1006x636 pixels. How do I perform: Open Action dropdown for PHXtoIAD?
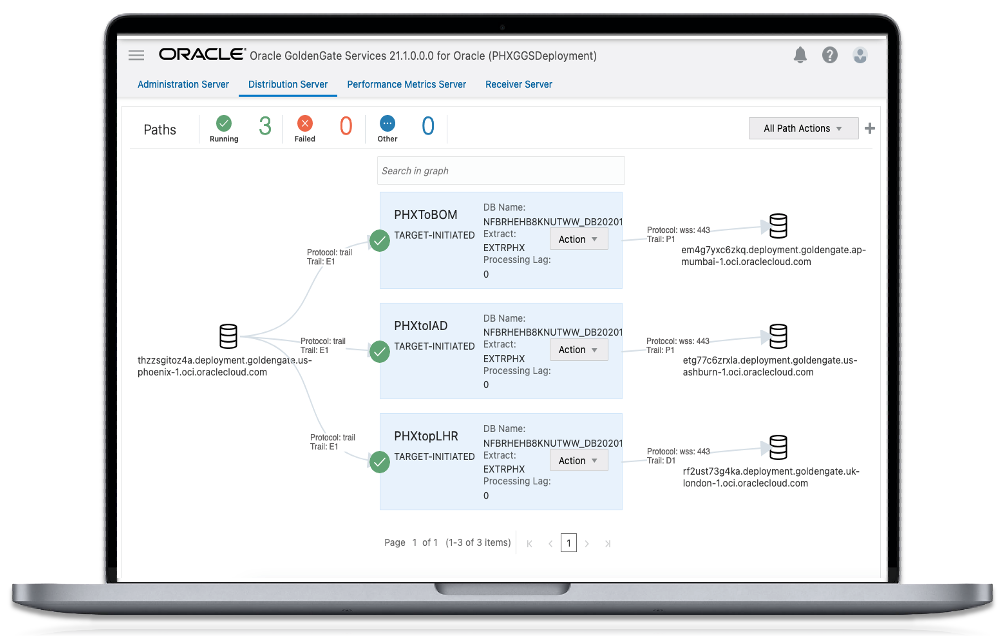point(579,350)
